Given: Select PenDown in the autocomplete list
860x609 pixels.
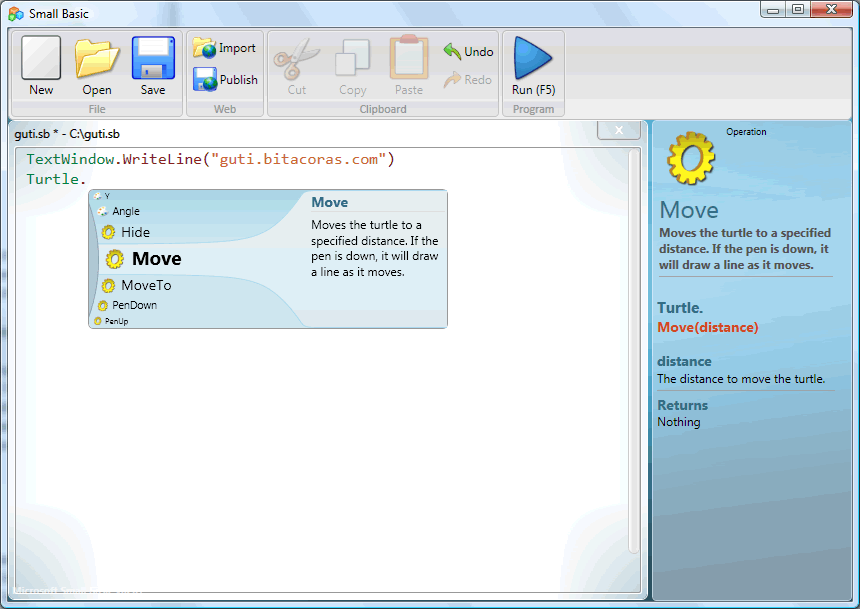Looking at the screenshot, I should point(135,303).
